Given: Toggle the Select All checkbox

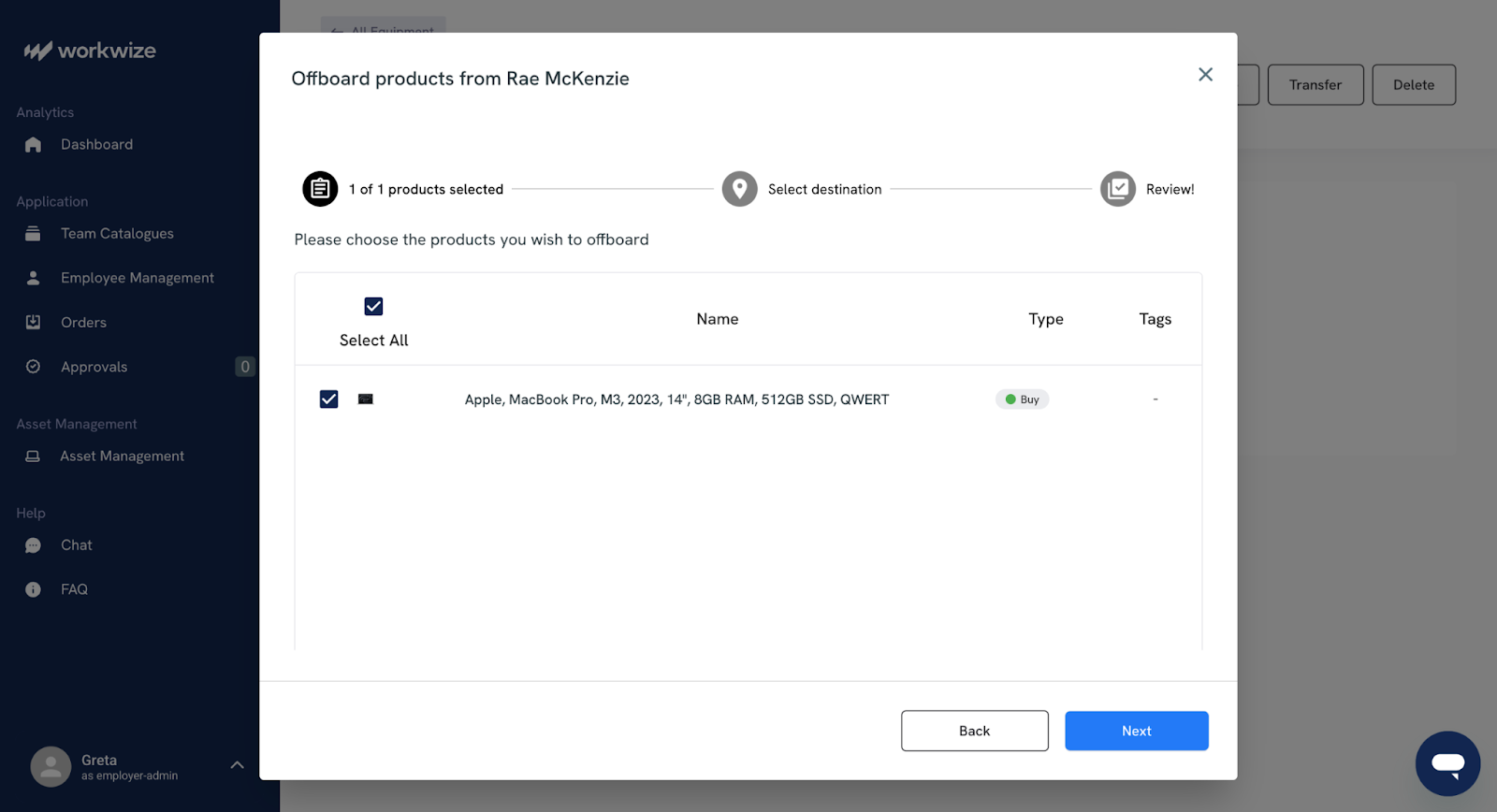Looking at the screenshot, I should (373, 307).
